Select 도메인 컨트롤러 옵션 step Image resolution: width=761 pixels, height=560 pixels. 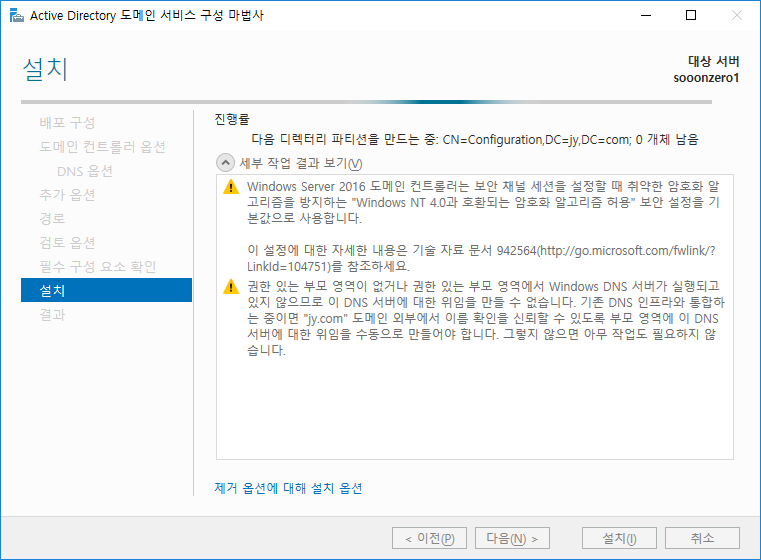pos(102,147)
